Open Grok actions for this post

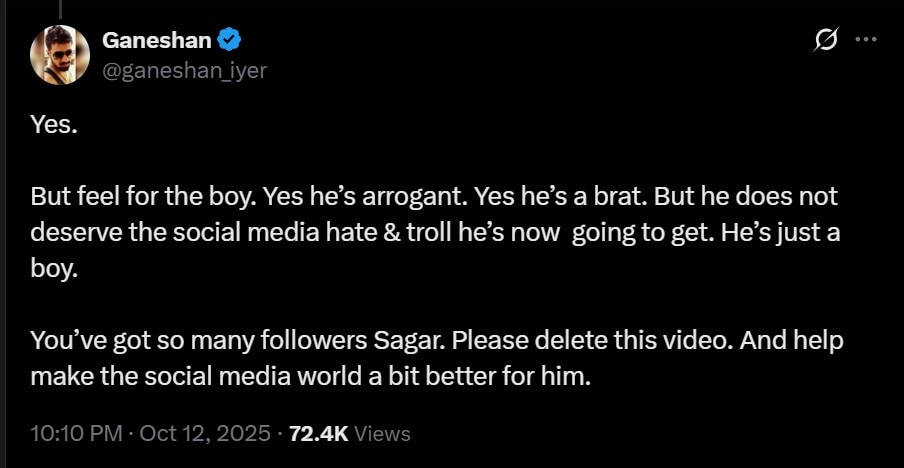click(826, 40)
